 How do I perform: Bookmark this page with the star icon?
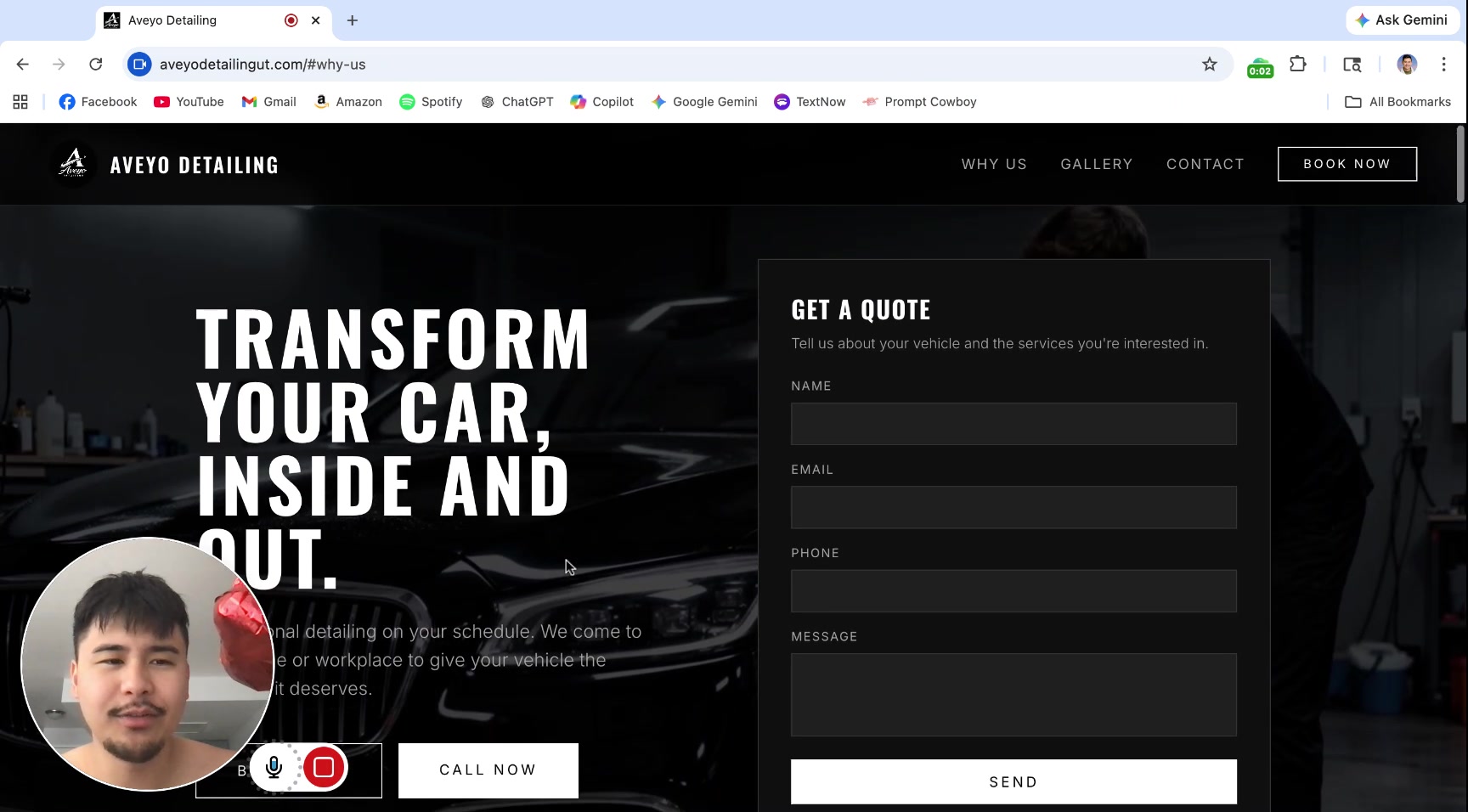(1209, 65)
